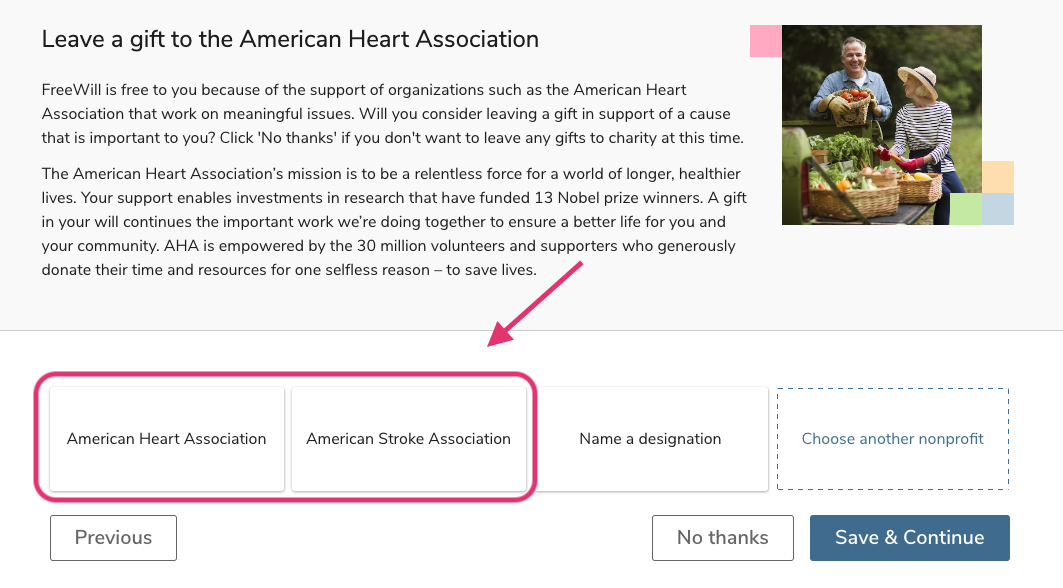The image size is (1063, 588).
Task: Click the peach square by the photo
Action: 998,177
